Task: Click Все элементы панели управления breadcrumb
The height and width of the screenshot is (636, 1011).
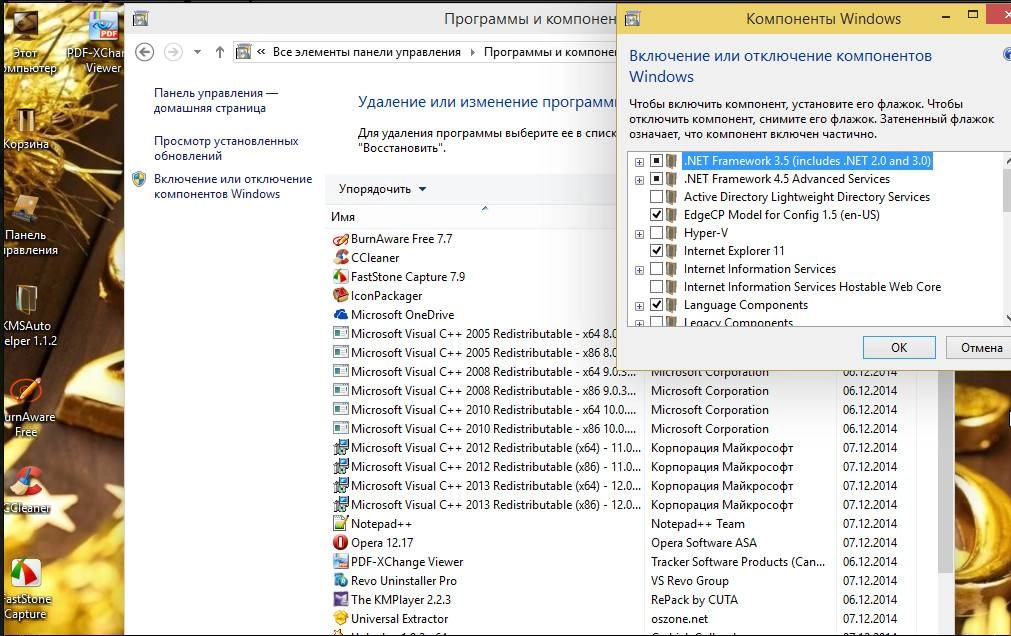Action: [x=366, y=52]
